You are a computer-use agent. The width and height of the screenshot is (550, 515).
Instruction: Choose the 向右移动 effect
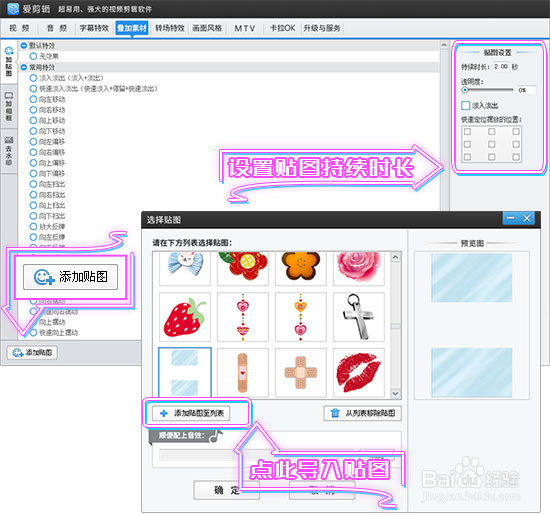(33, 110)
